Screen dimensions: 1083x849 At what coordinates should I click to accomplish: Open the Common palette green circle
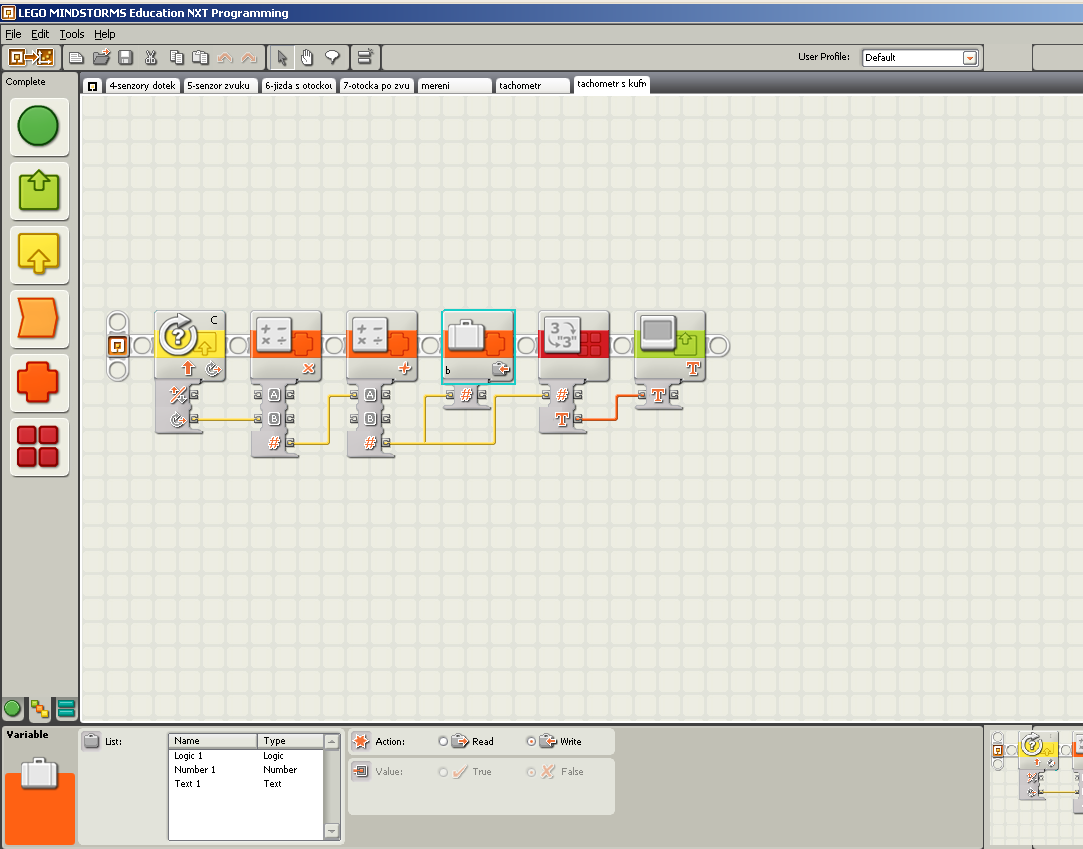click(38, 126)
